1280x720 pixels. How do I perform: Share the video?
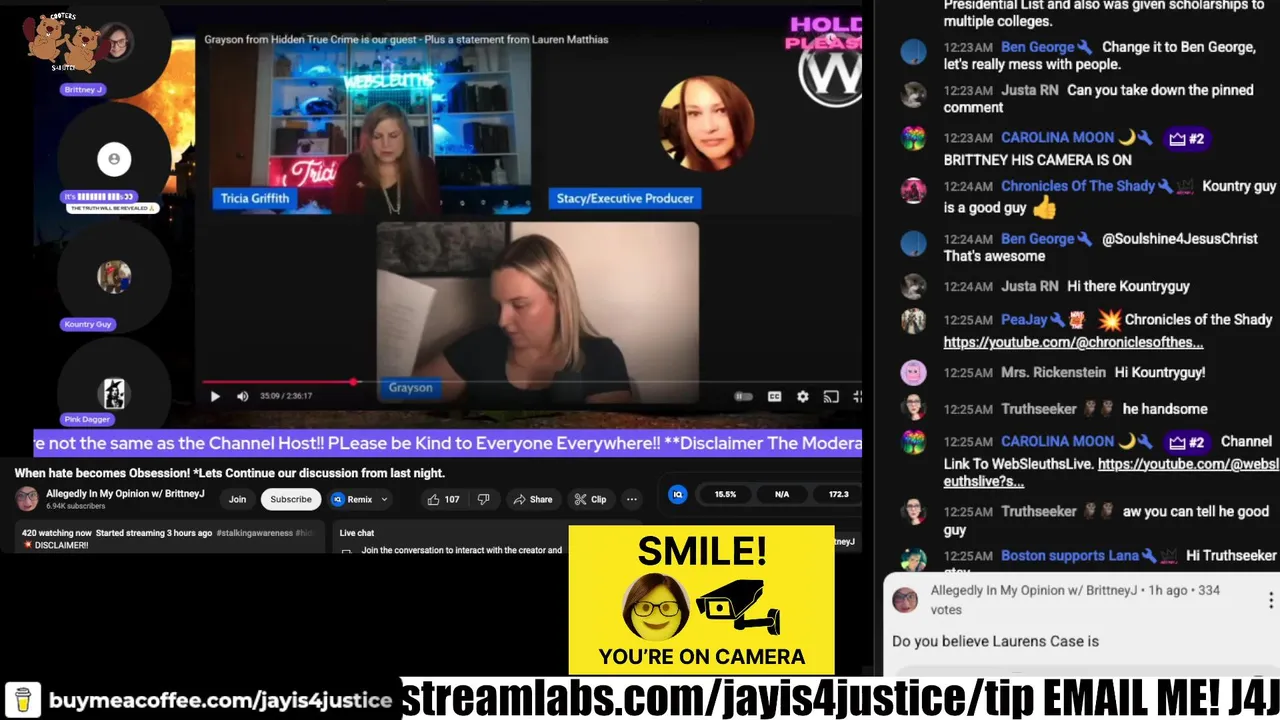click(533, 499)
